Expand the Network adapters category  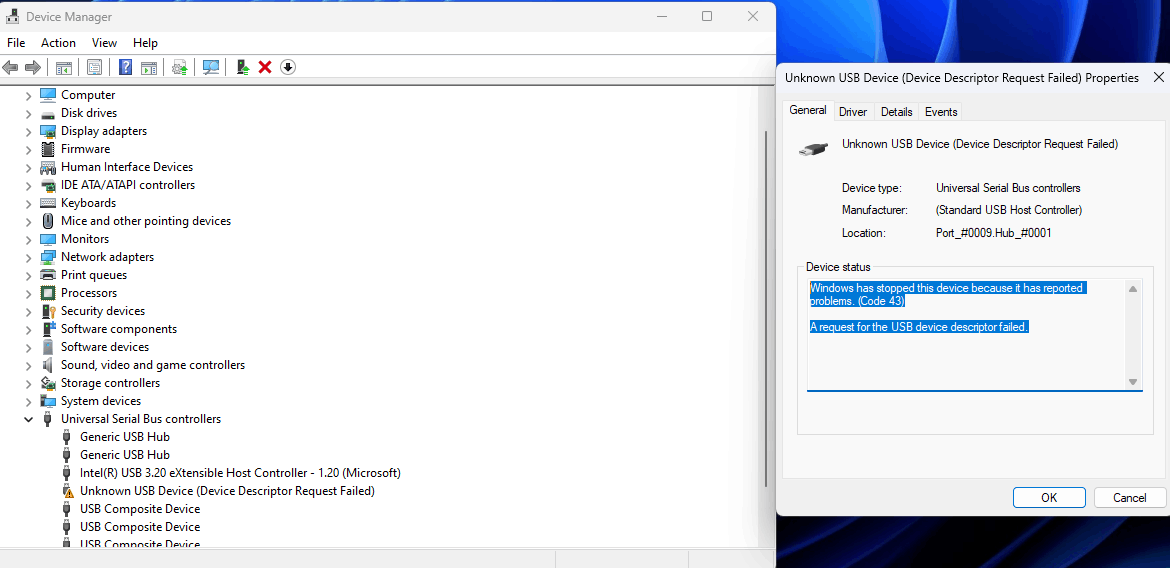pos(28,257)
